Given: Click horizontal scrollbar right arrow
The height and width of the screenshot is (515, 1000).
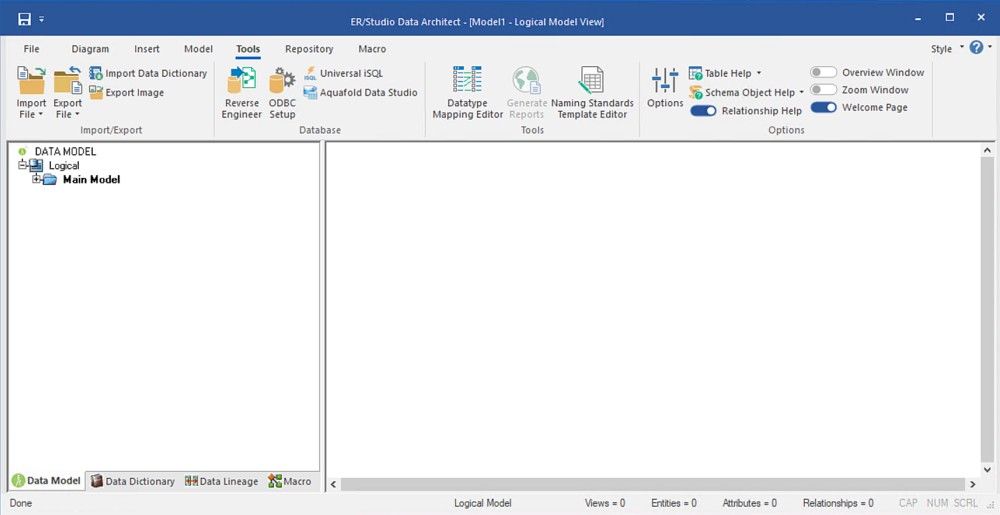Looking at the screenshot, I should pyautogui.click(x=973, y=484).
